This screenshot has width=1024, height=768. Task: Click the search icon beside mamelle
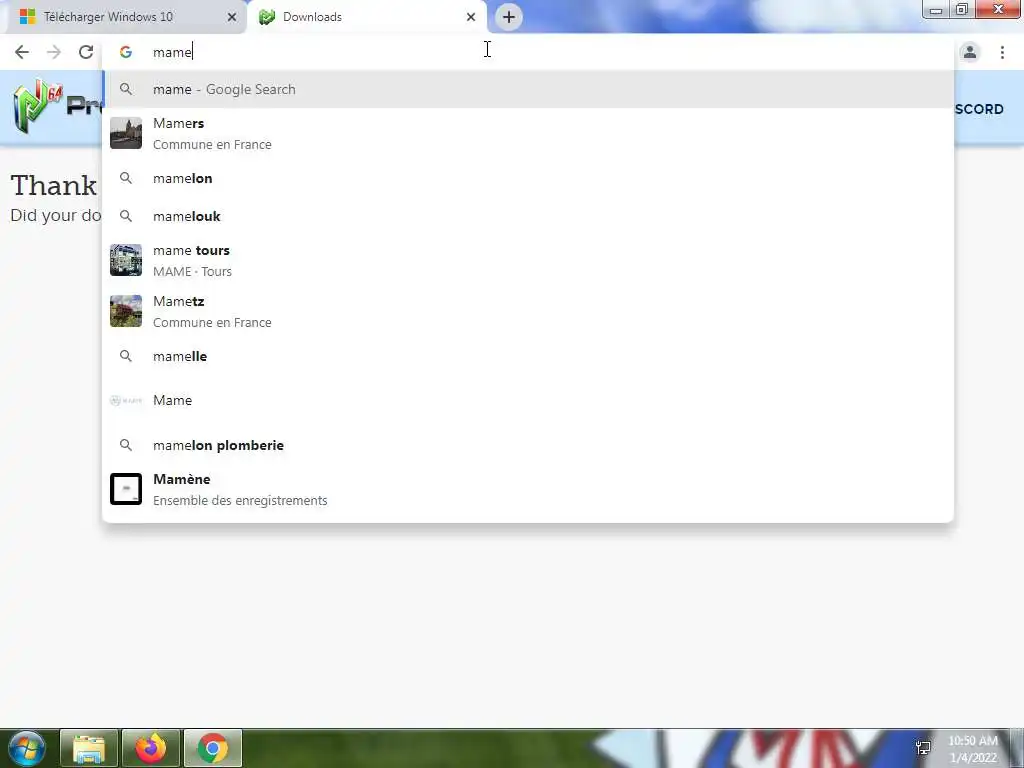pos(126,357)
